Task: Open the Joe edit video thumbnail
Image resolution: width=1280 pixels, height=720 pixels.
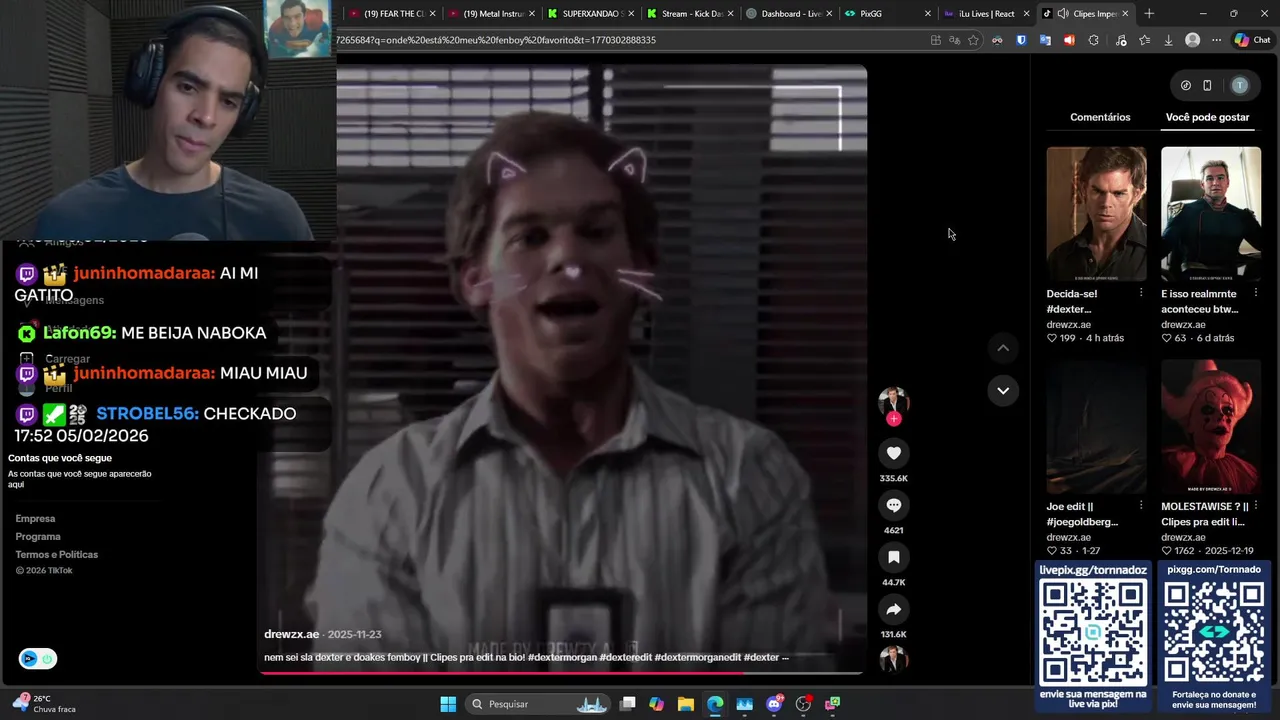Action: 1096,427
